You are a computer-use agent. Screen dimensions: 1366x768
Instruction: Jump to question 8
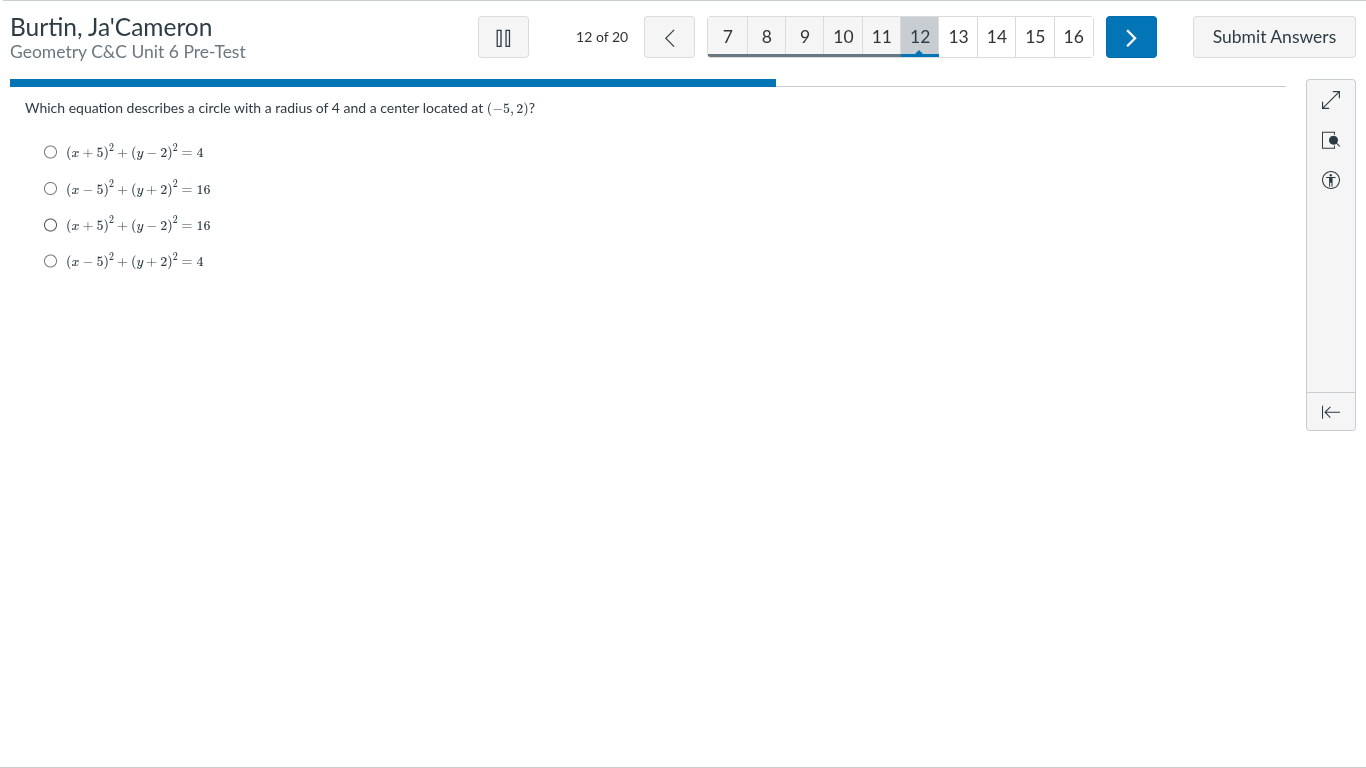(766, 37)
